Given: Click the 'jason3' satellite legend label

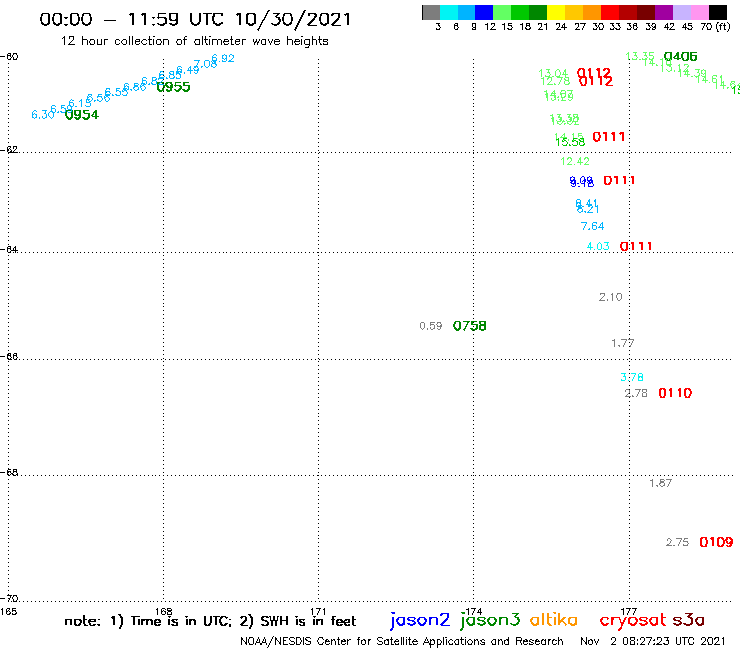Looking at the screenshot, I should [x=490, y=620].
